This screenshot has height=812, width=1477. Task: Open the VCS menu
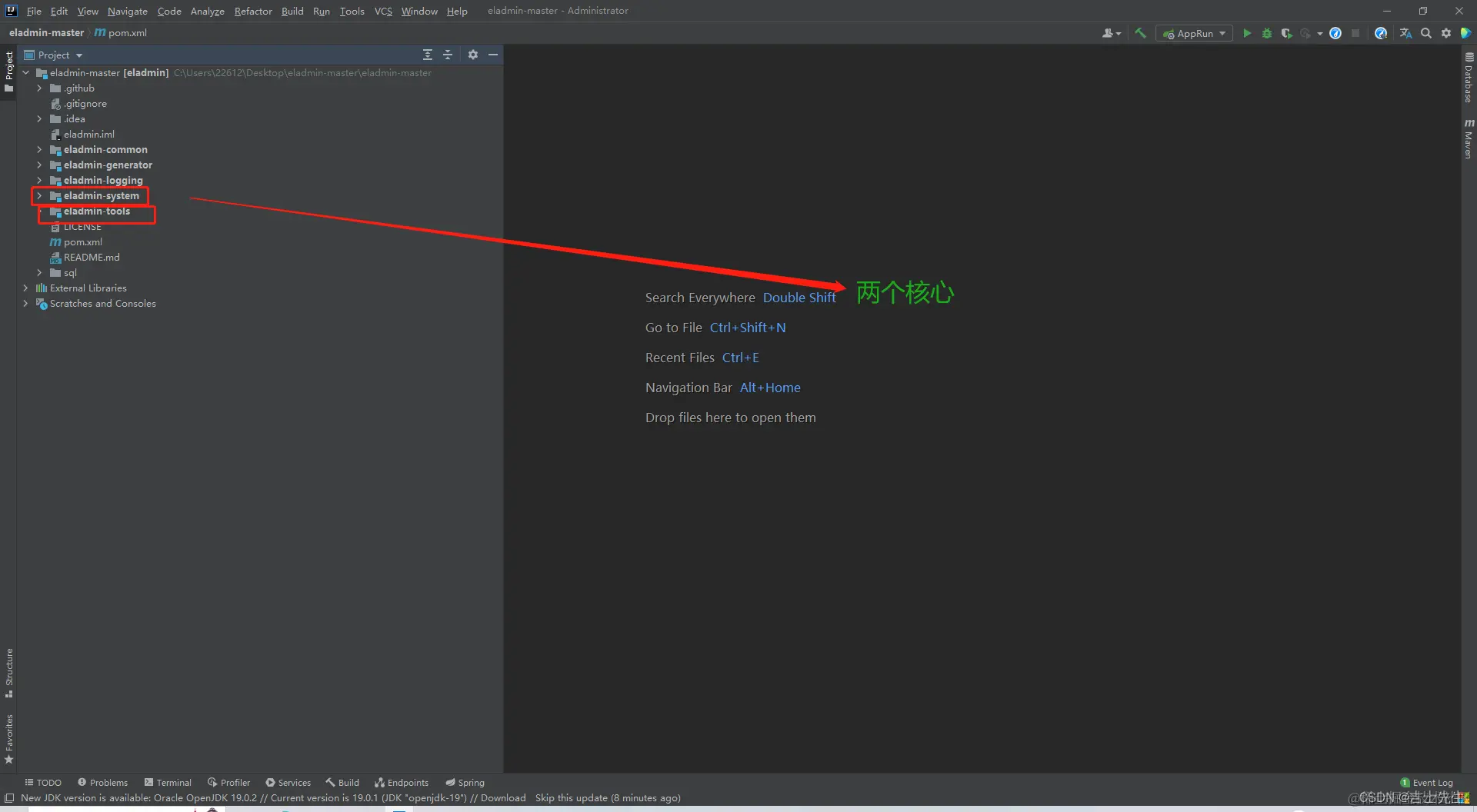click(383, 11)
